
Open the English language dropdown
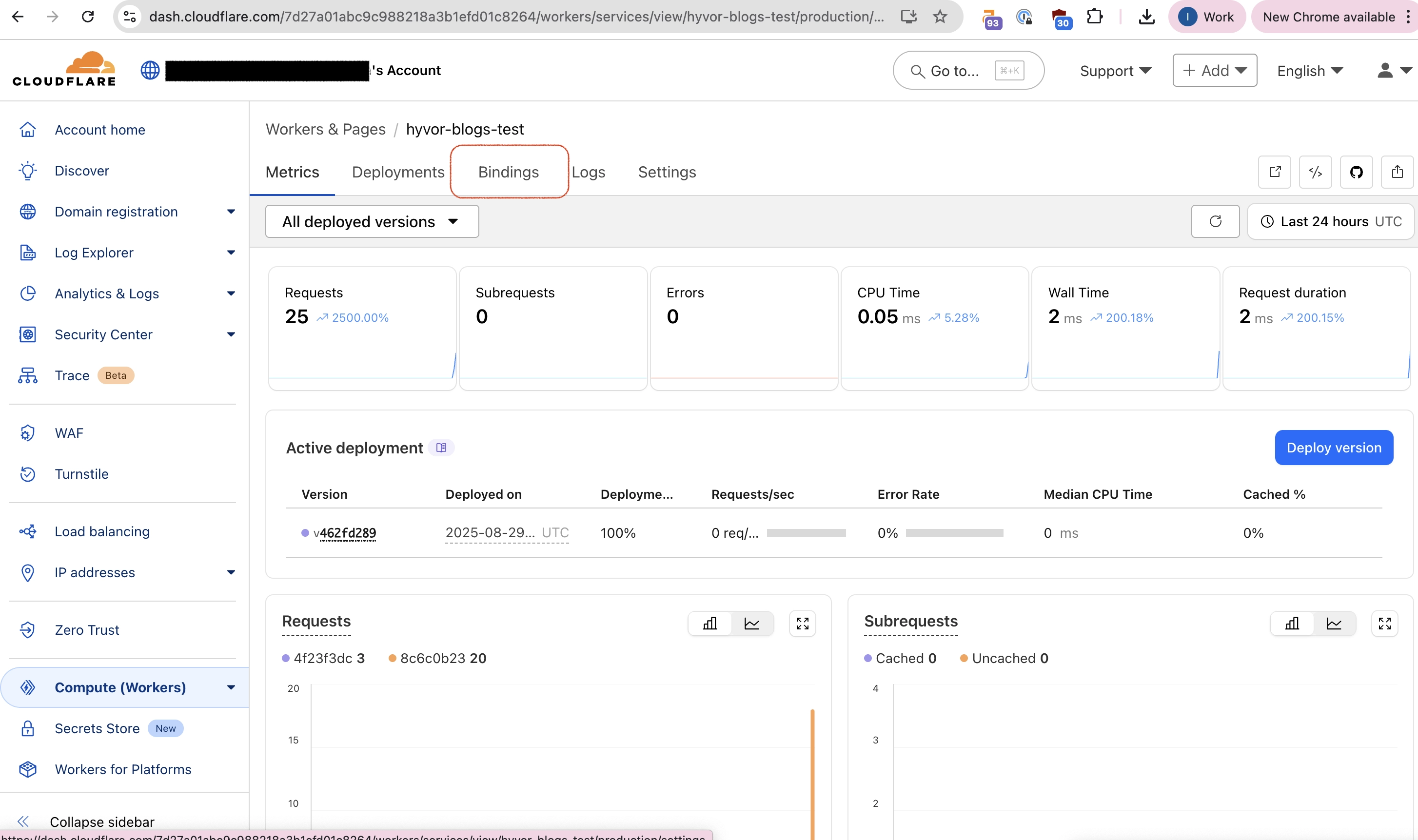tap(1310, 71)
